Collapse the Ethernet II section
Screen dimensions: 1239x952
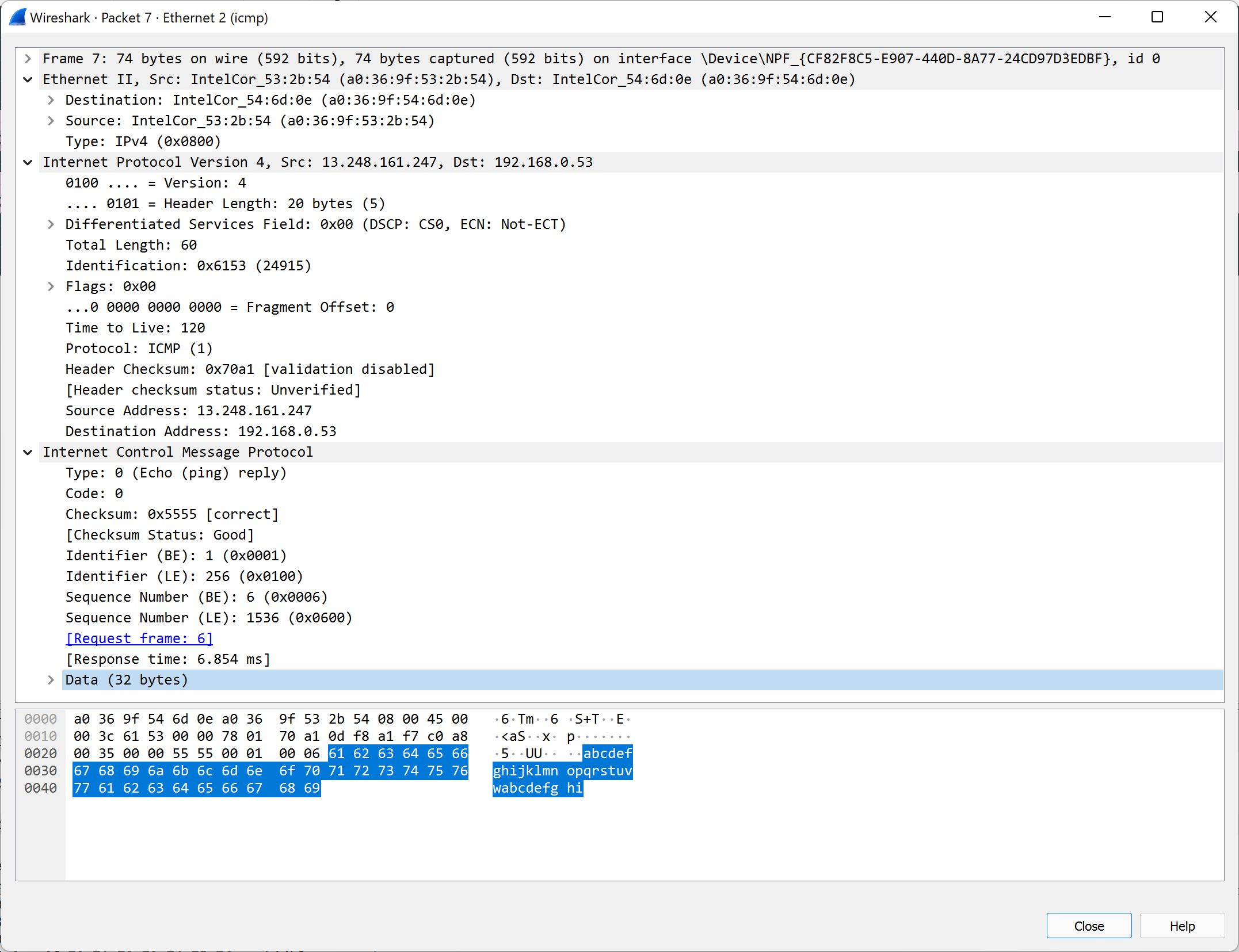27,79
